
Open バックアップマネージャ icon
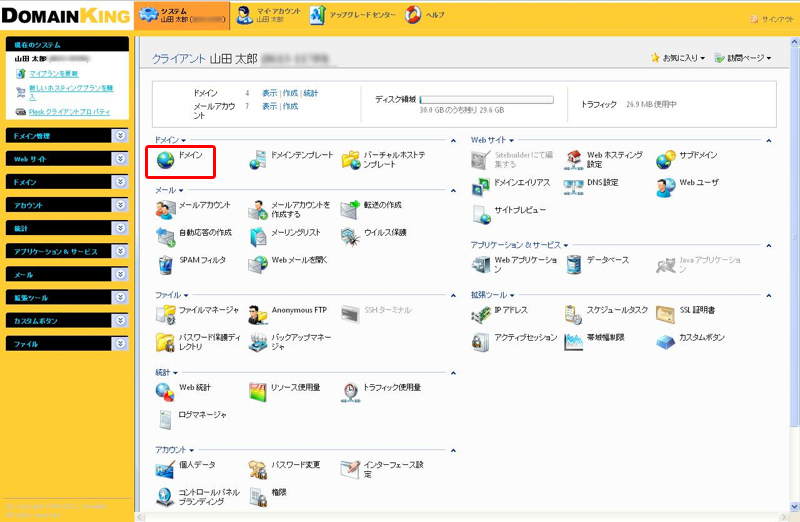258,342
